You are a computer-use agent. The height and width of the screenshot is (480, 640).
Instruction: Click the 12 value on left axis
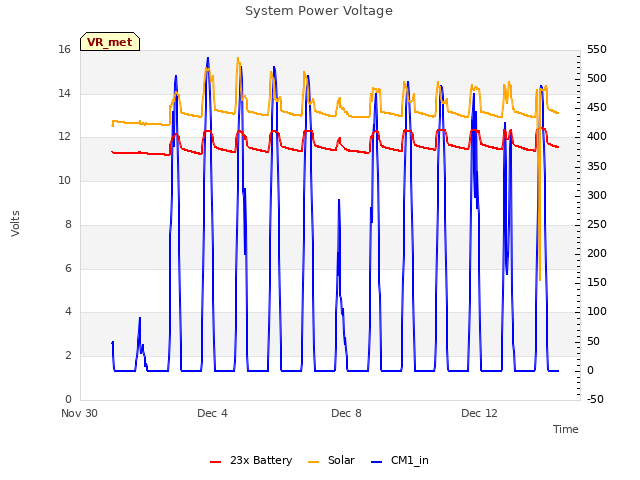point(64,136)
